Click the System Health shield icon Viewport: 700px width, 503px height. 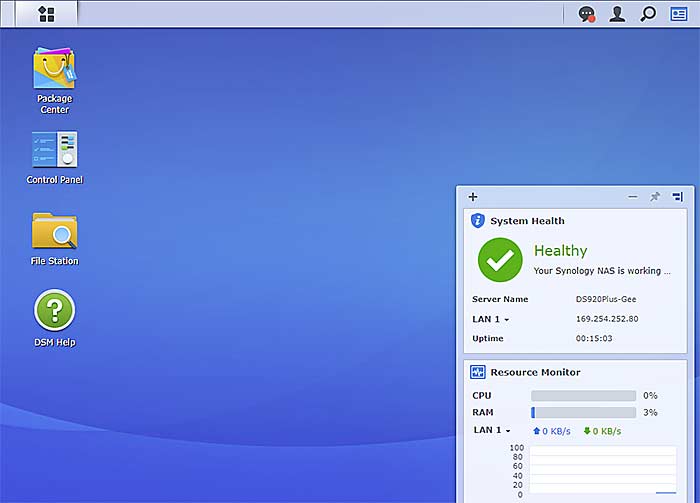(x=478, y=220)
